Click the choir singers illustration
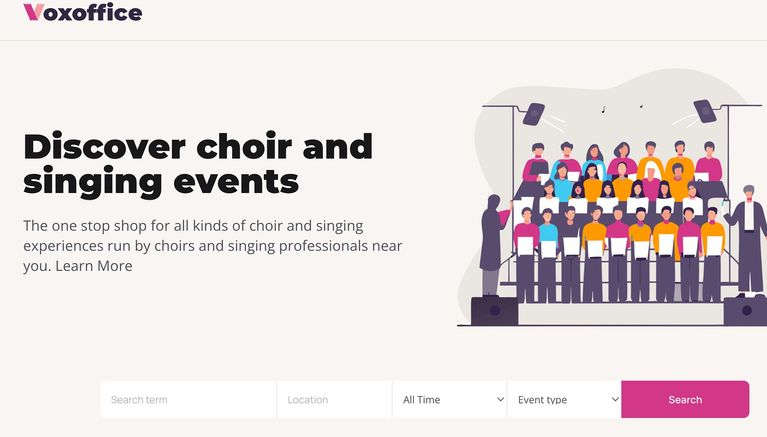 point(620,220)
